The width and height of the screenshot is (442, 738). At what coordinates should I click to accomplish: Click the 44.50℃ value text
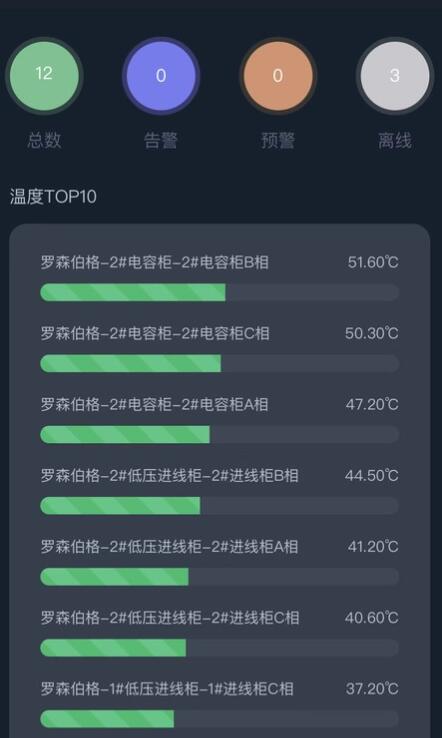pos(371,475)
